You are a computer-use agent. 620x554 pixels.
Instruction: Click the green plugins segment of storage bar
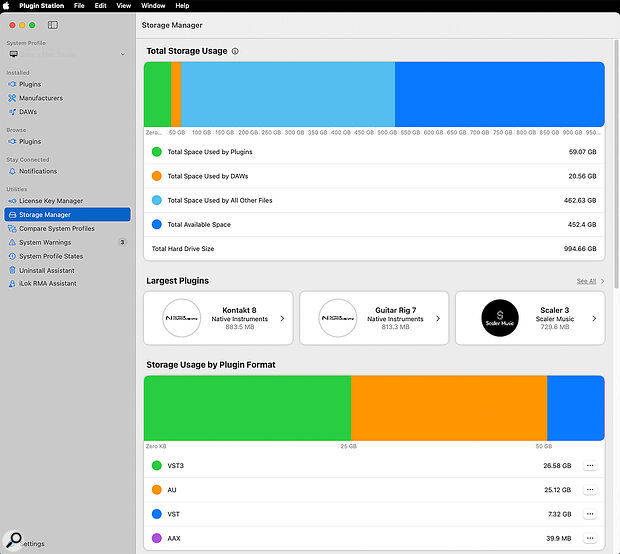pos(157,94)
